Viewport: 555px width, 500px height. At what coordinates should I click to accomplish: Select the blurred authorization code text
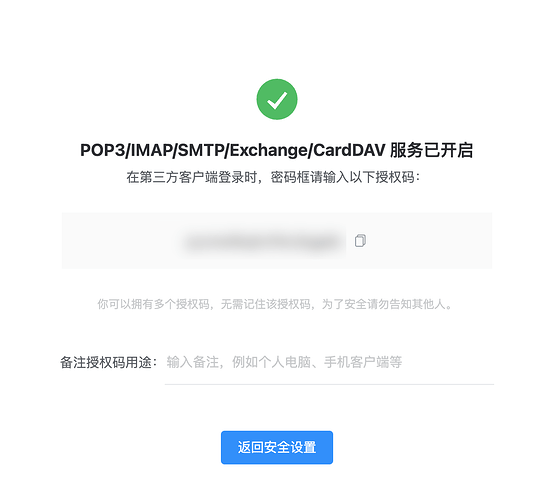(x=262, y=242)
